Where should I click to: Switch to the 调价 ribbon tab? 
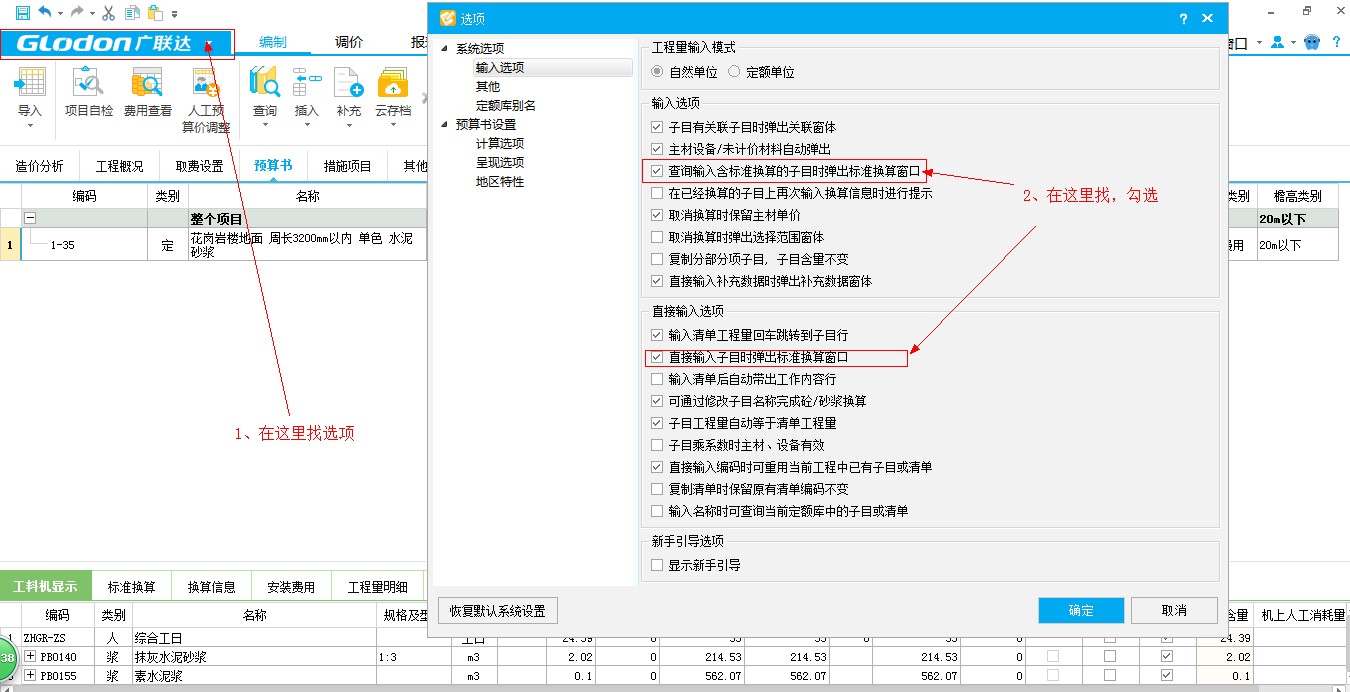[x=349, y=43]
